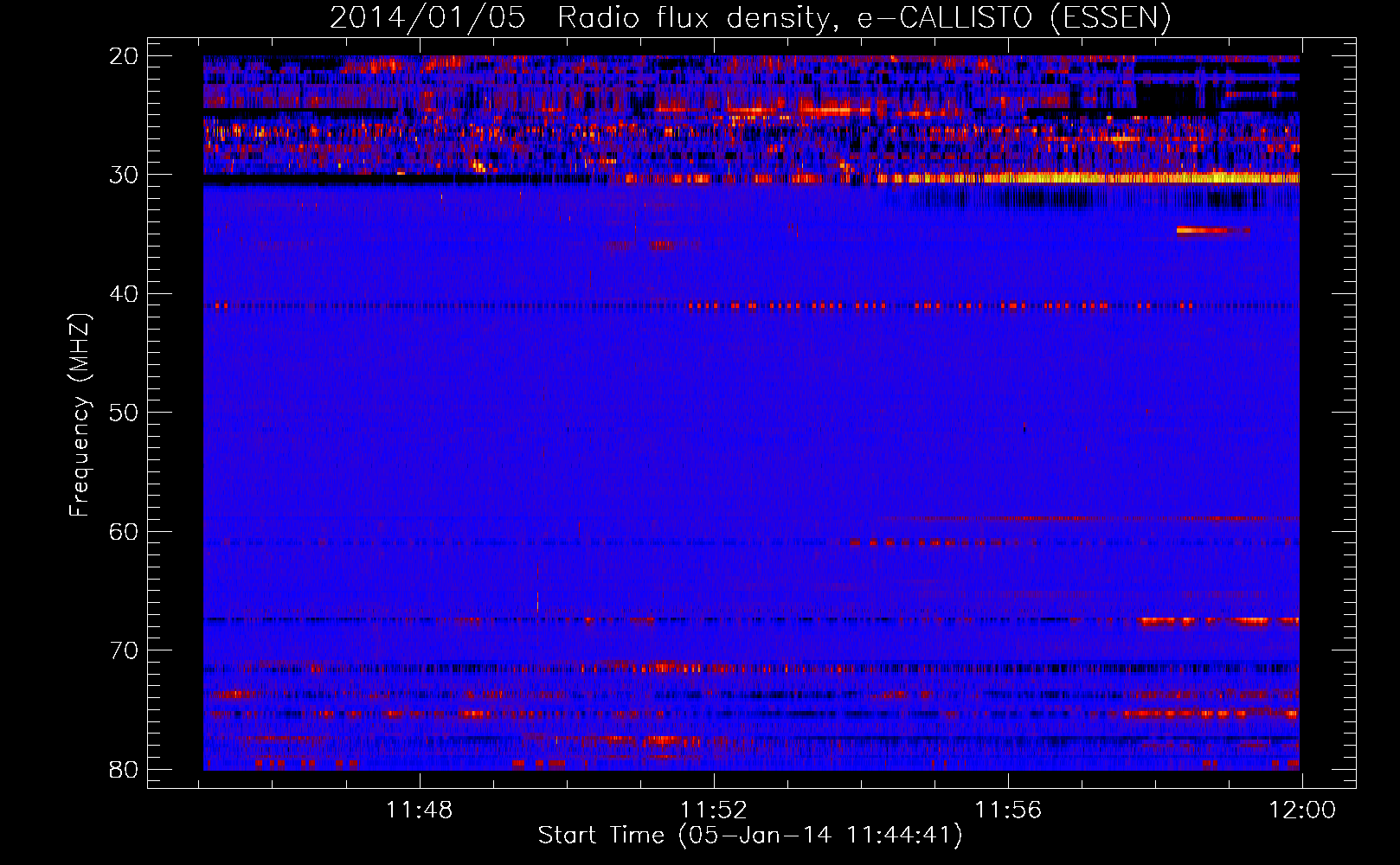Click the 12:00 time tick label
Screen dimensions: 1400x865
[1302, 811]
